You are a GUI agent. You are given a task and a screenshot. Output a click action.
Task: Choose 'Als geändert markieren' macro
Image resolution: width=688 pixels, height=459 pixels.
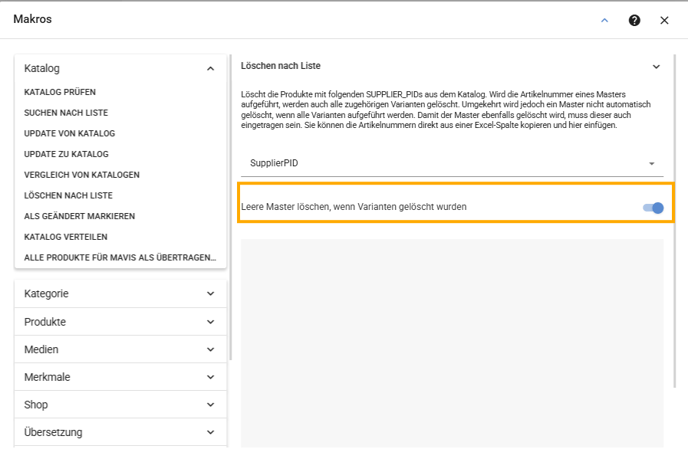pos(79,216)
